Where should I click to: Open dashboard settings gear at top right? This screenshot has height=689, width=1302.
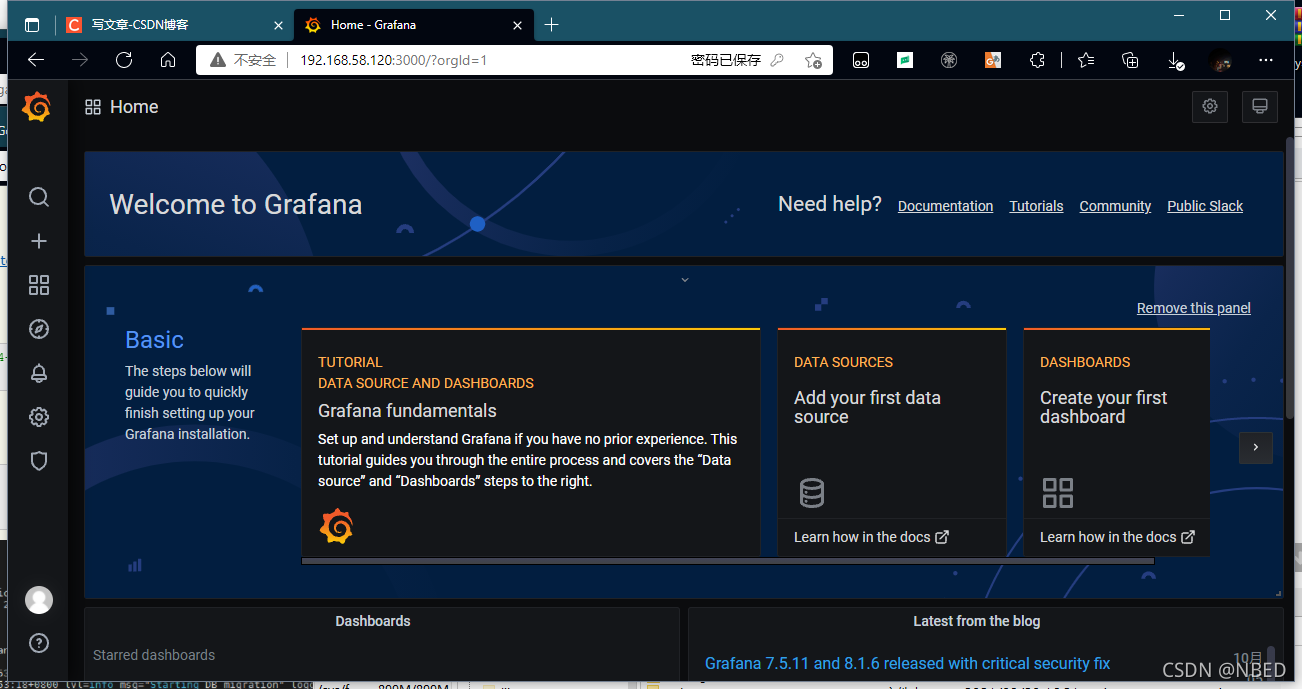(x=1210, y=107)
